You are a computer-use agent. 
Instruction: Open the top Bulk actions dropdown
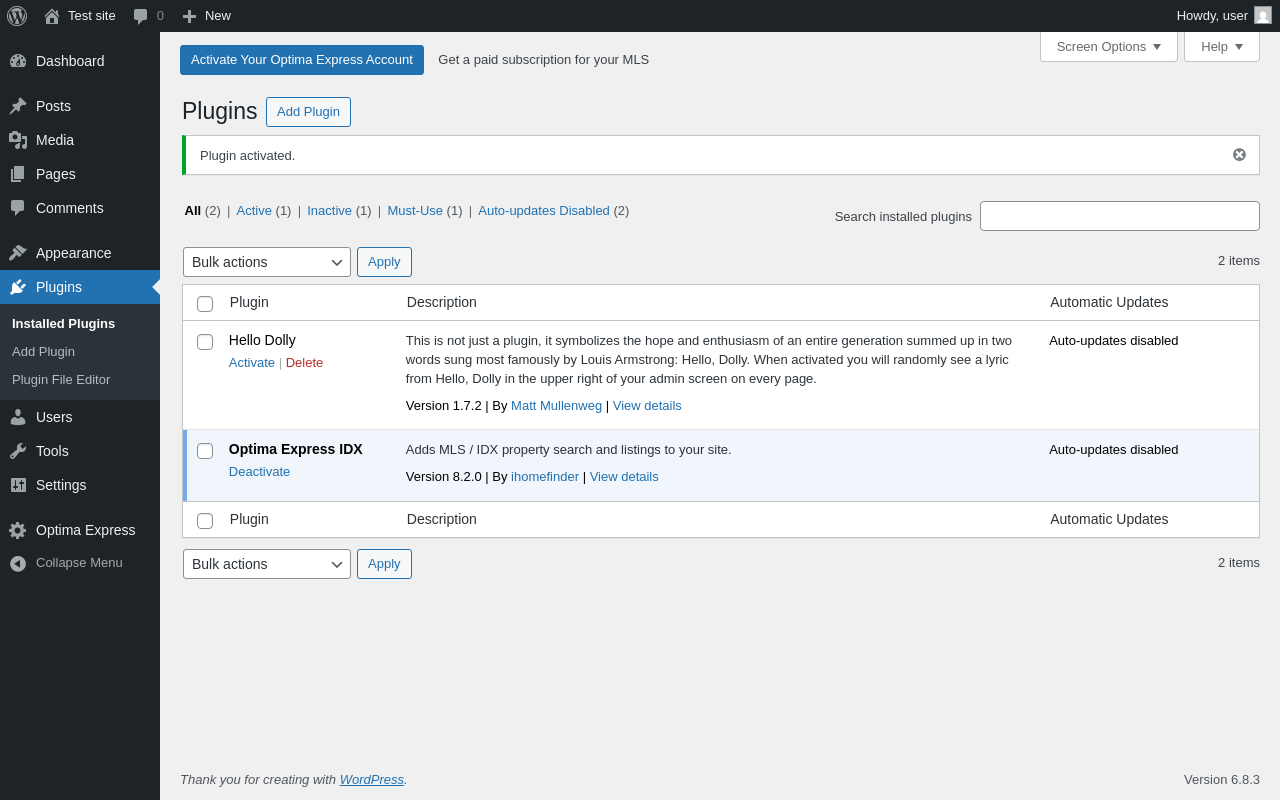(x=267, y=262)
